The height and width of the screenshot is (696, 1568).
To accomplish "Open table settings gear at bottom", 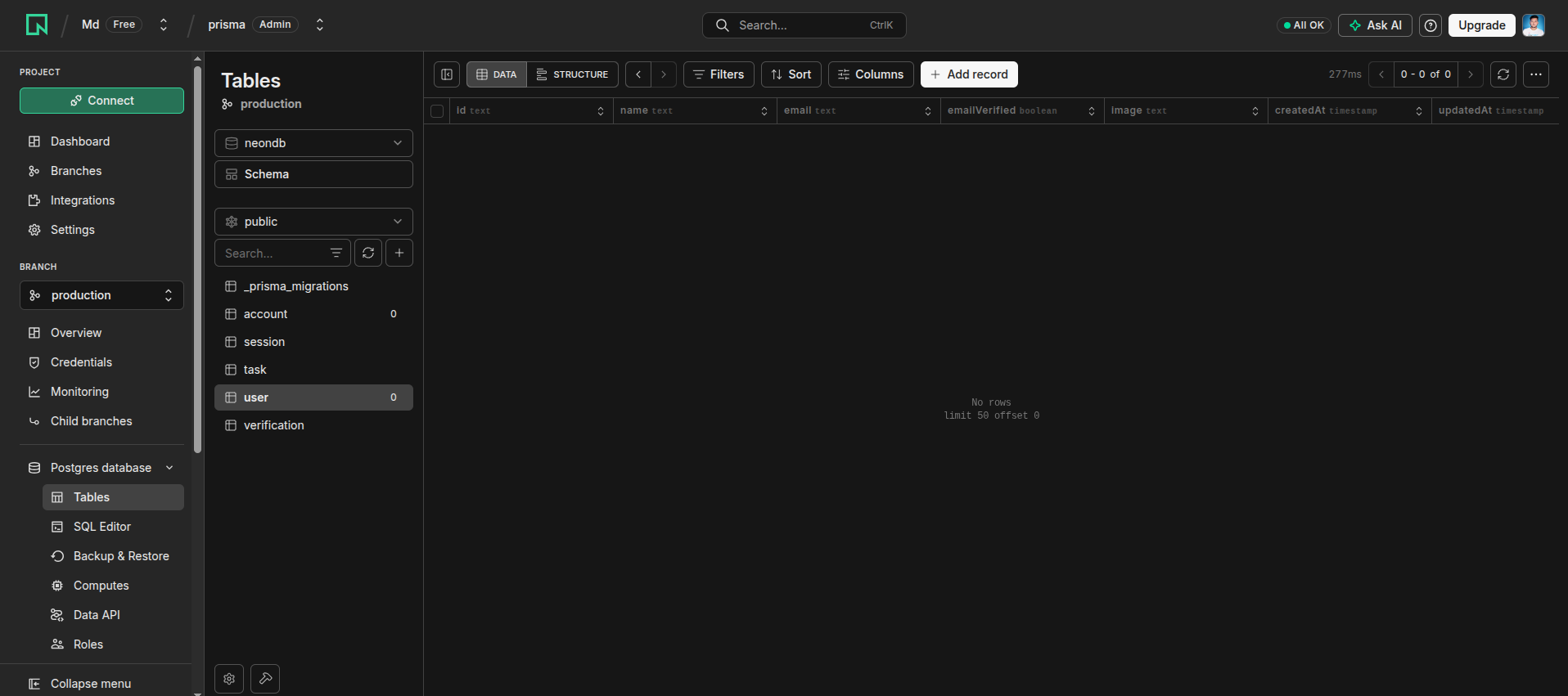I will click(229, 679).
